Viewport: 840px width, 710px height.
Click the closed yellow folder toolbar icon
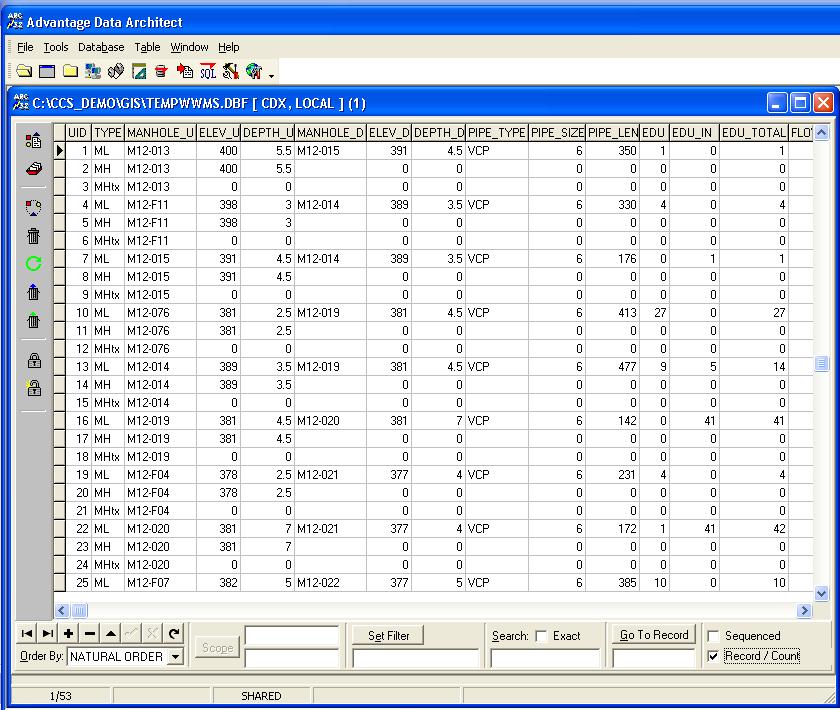(70, 71)
